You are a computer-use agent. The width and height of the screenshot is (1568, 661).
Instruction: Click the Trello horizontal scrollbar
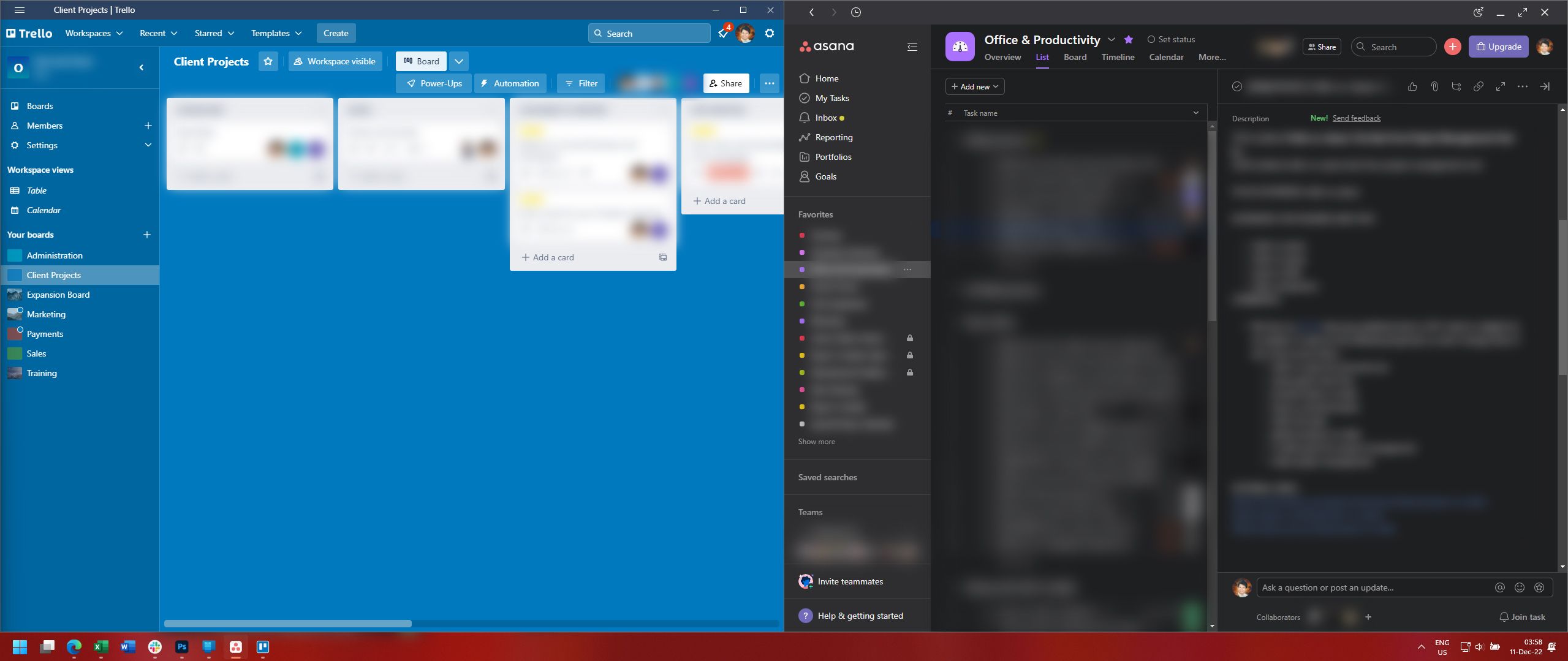[288, 624]
